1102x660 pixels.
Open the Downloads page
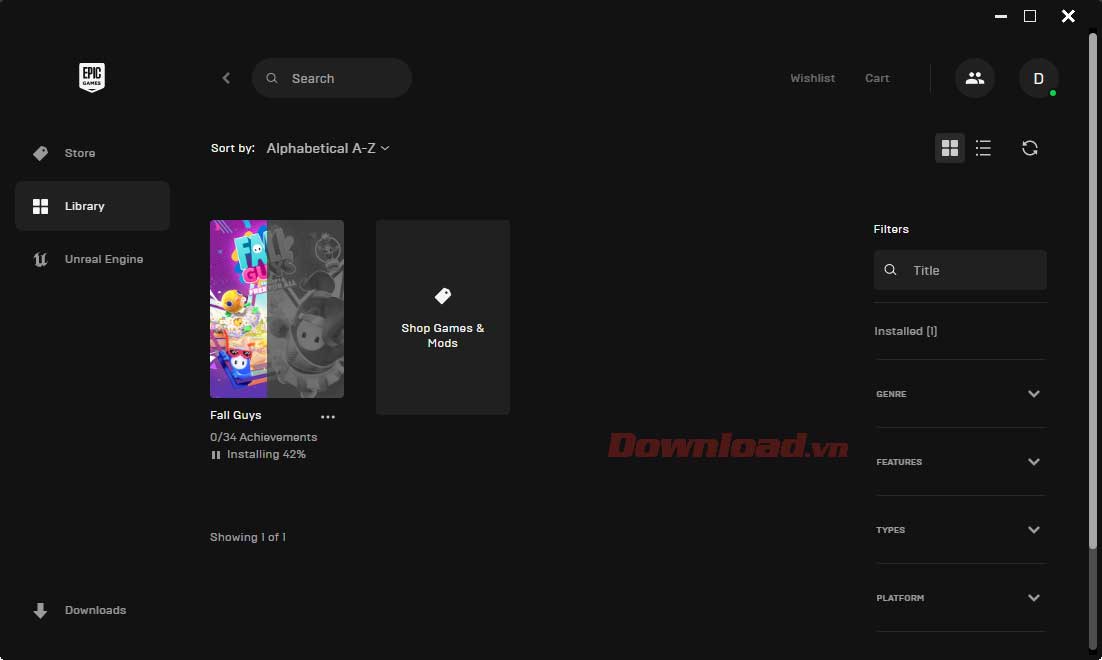(x=92, y=610)
